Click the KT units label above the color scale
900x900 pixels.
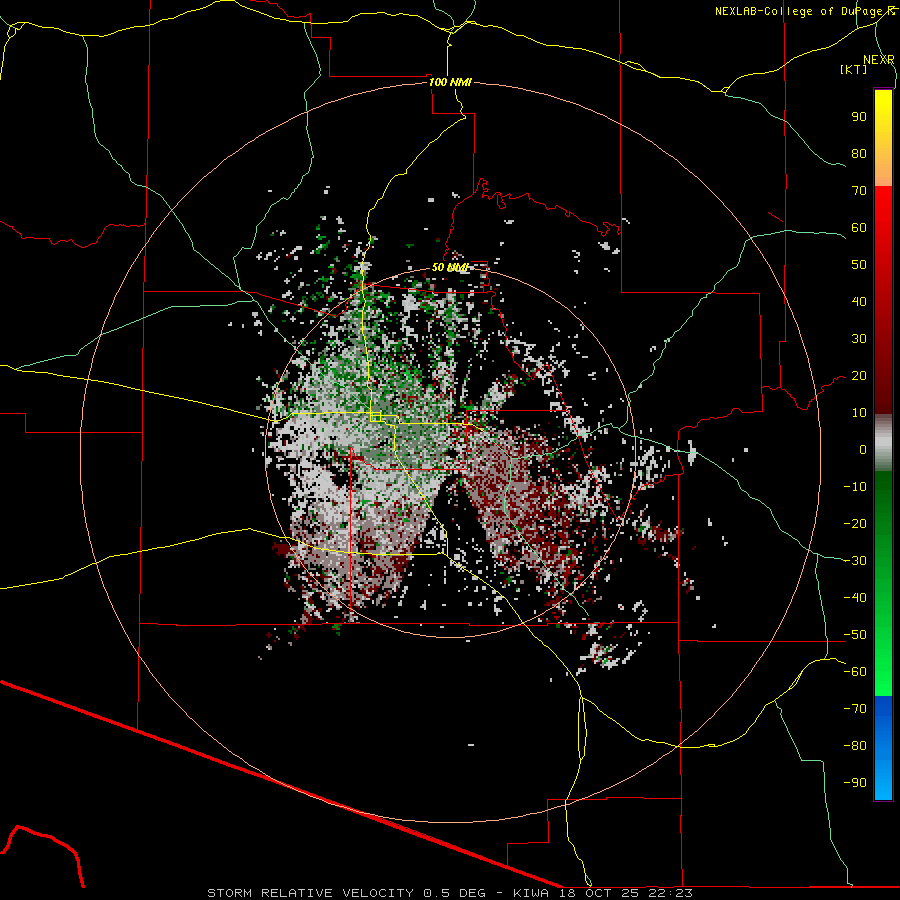point(854,69)
